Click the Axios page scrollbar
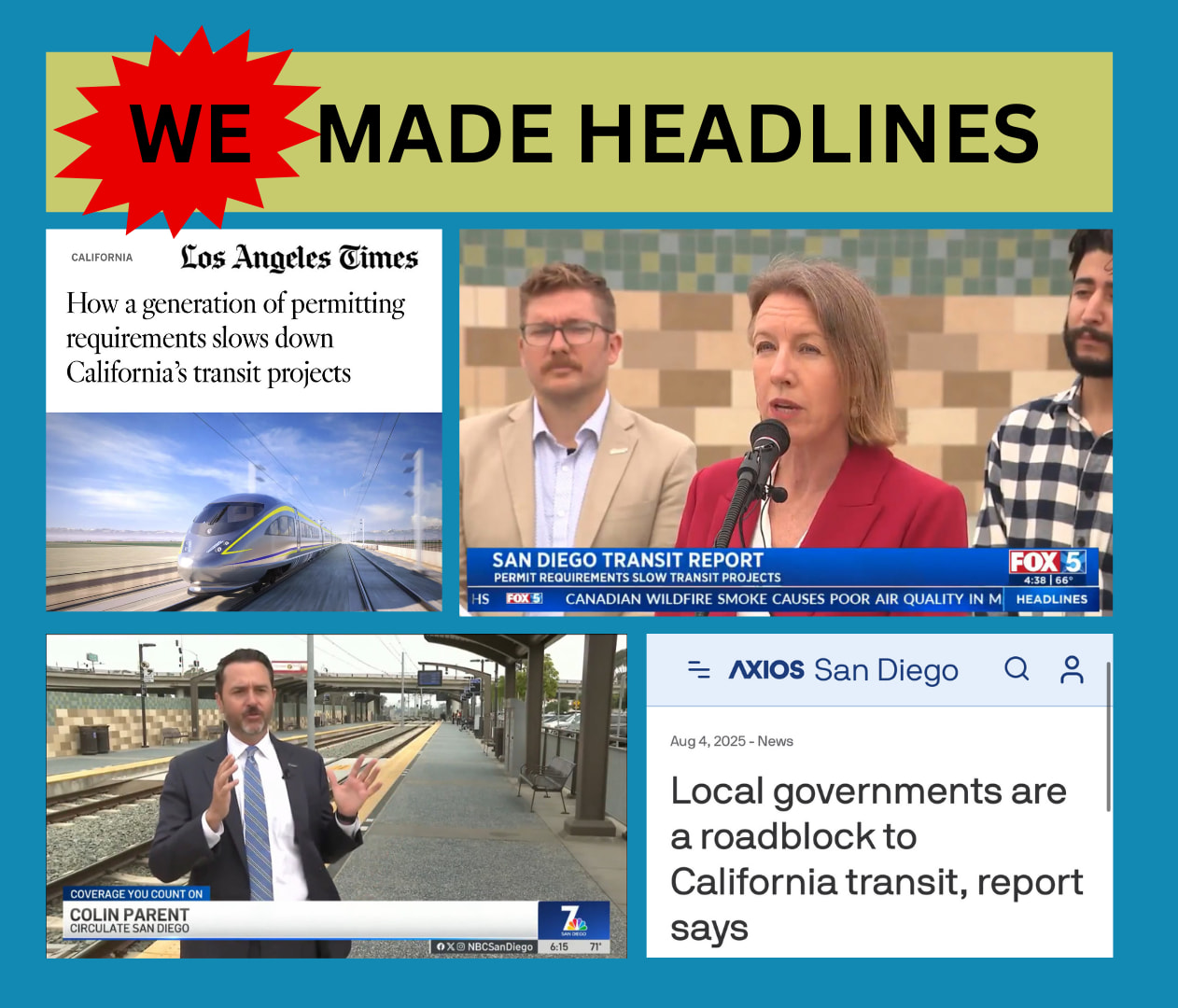Screen dimensions: 1178x1008 (1108, 737)
